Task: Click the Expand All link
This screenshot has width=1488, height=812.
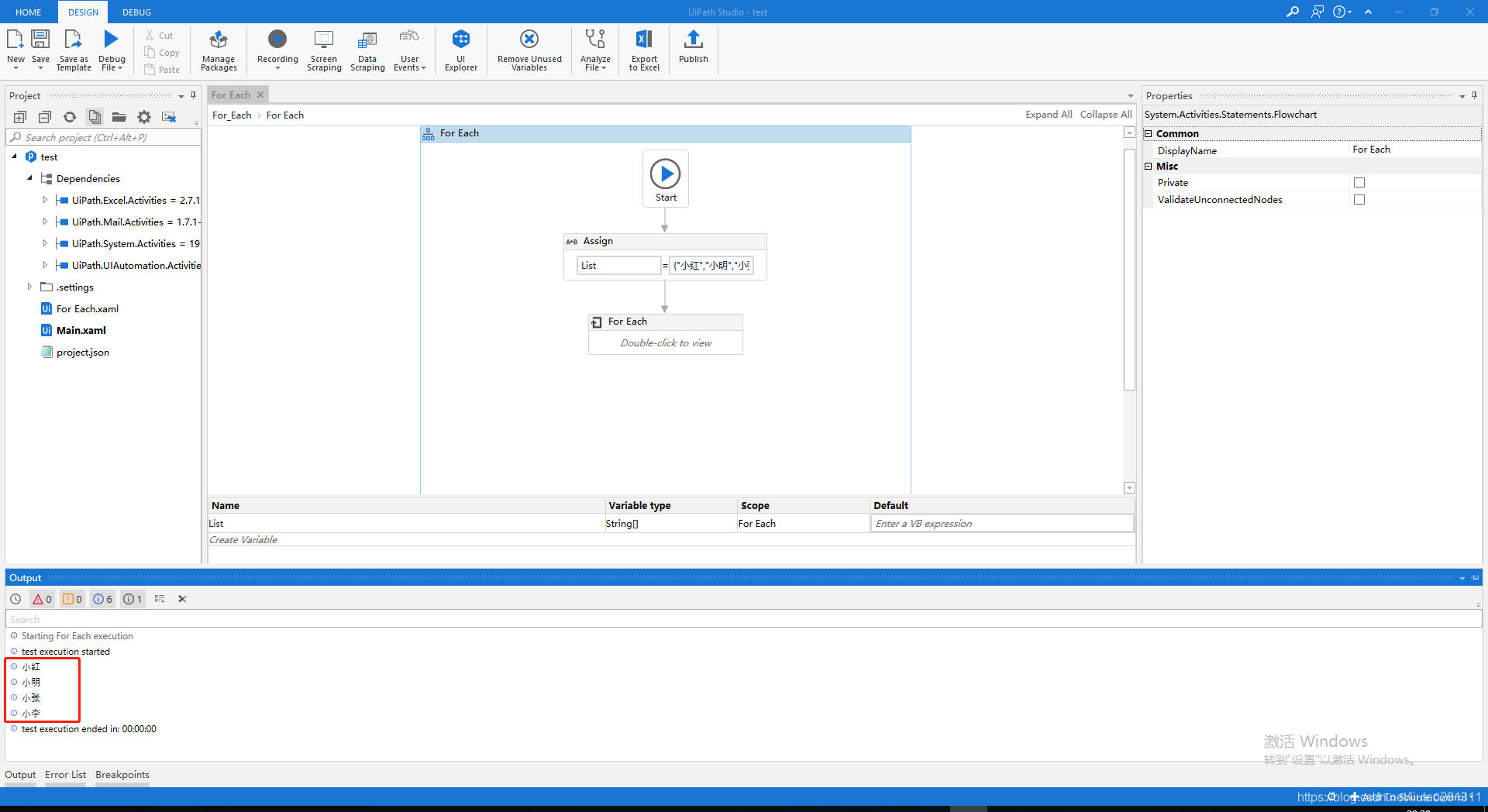Action: tap(1048, 114)
